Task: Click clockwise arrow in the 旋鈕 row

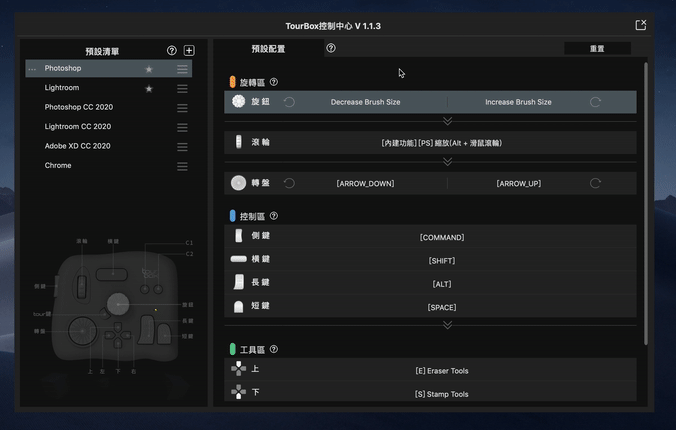Action: tap(595, 102)
